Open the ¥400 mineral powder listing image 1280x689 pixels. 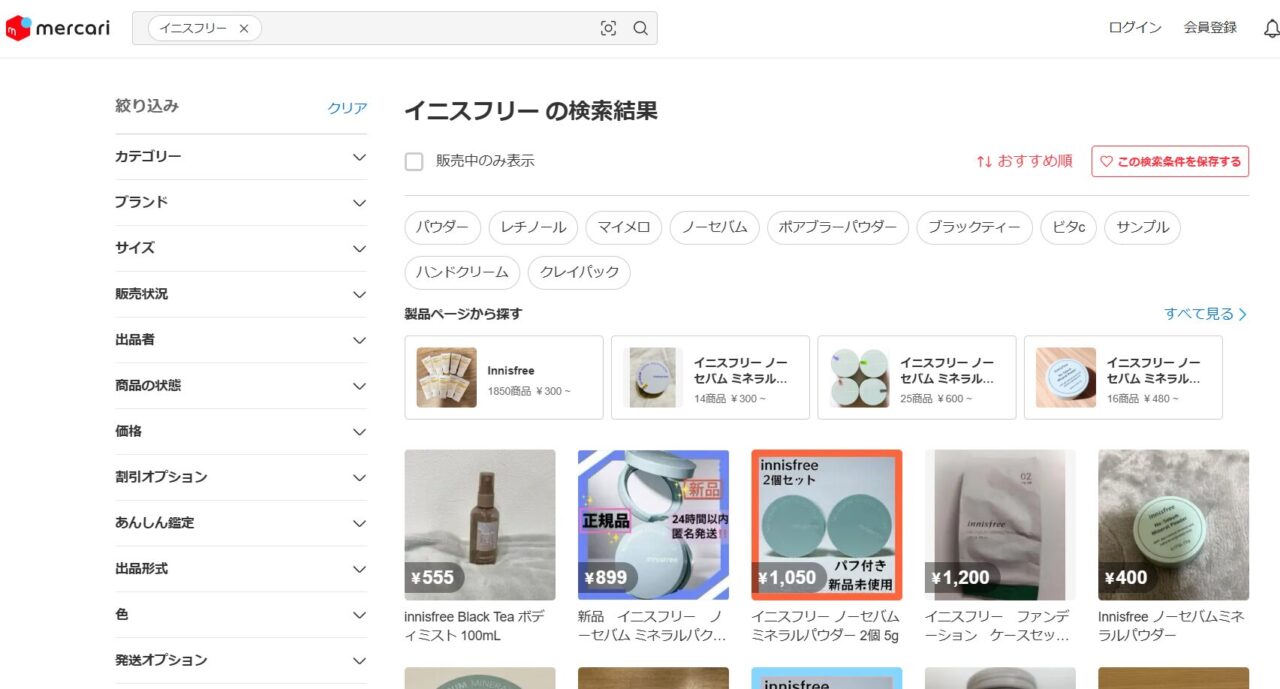click(x=1174, y=525)
